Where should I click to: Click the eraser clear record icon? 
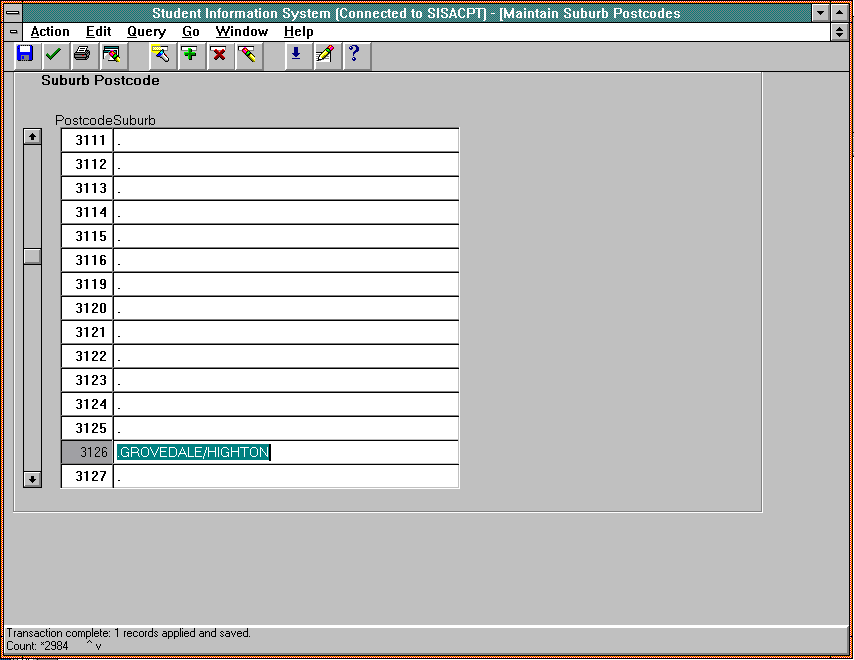[x=248, y=54]
